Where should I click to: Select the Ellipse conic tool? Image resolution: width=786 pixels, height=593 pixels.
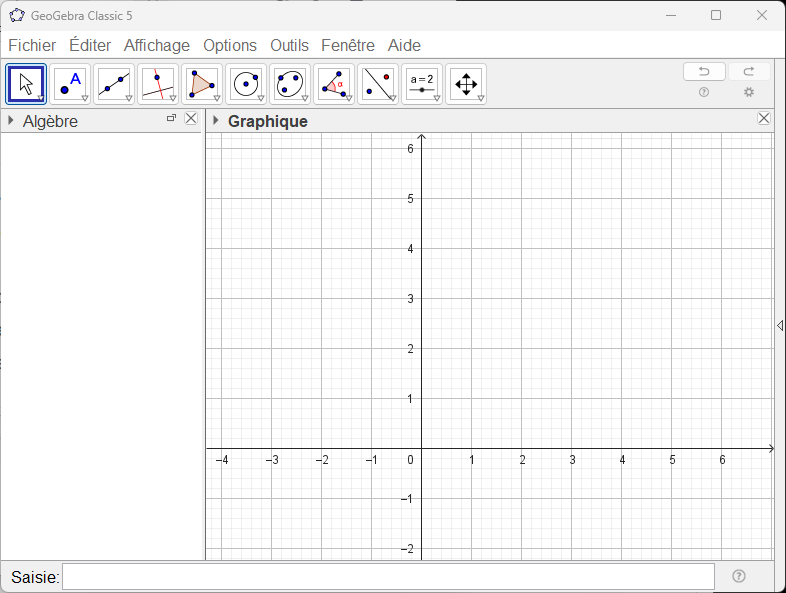[x=290, y=84]
